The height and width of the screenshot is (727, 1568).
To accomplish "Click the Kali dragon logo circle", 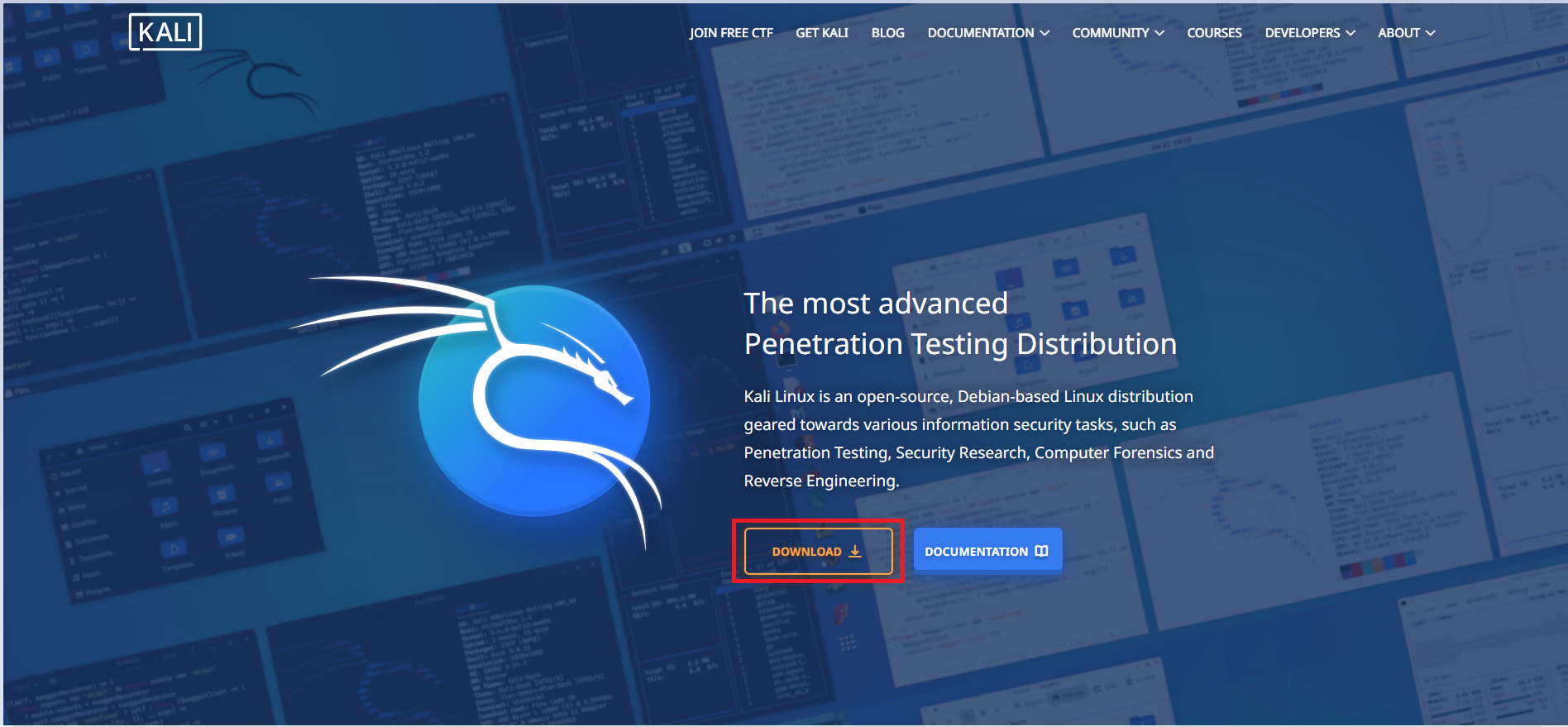I will pyautogui.click(x=534, y=401).
